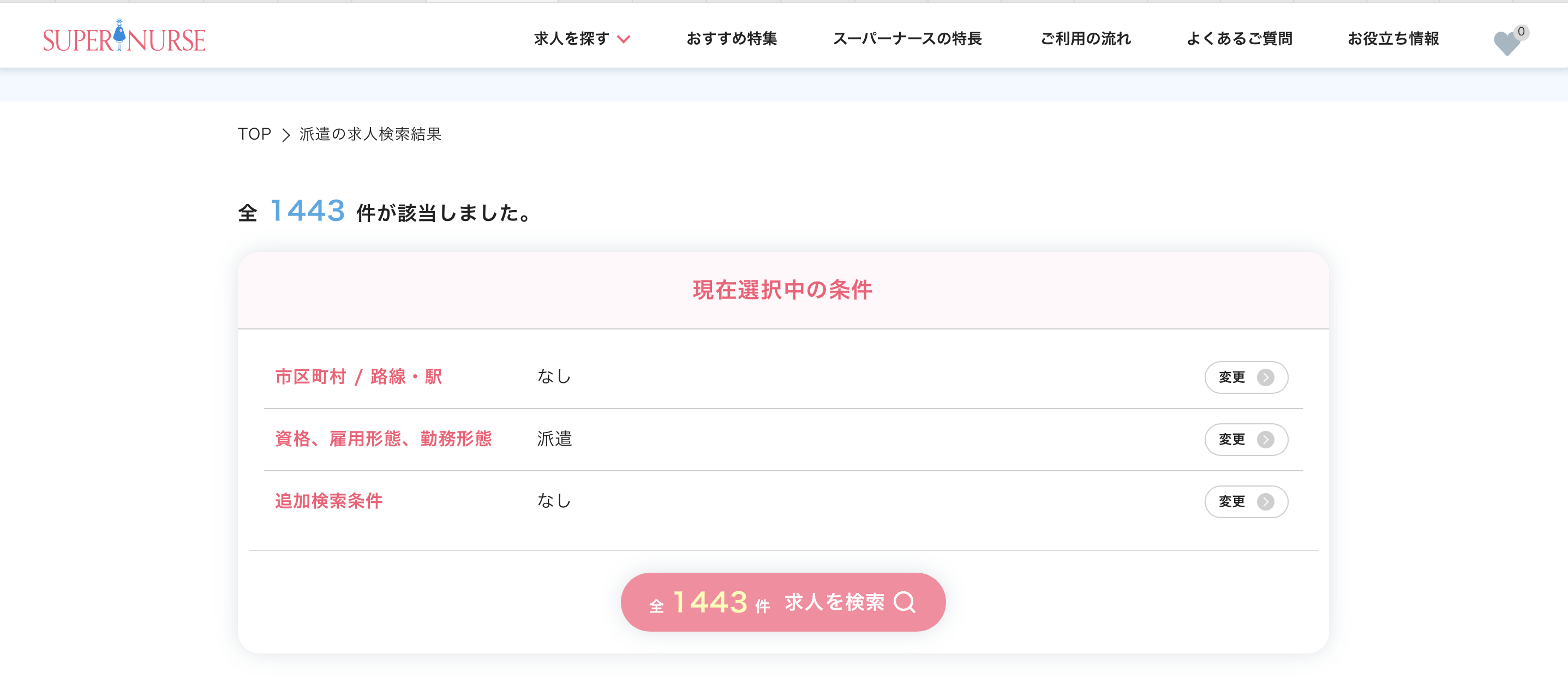
Task: Return to TOP via the breadcrumb
Action: pyautogui.click(x=254, y=134)
